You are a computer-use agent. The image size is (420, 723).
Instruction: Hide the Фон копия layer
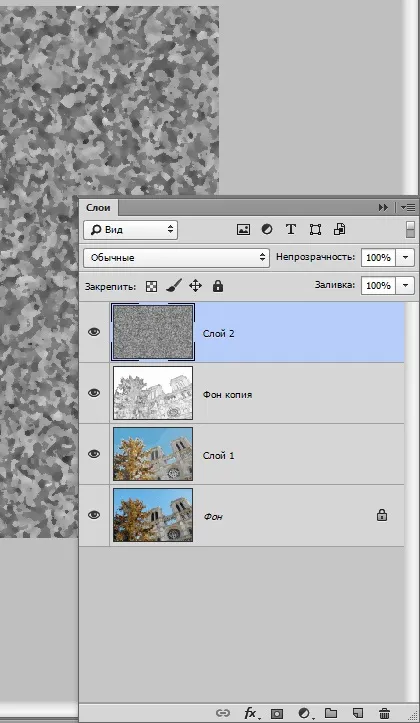coord(94,393)
